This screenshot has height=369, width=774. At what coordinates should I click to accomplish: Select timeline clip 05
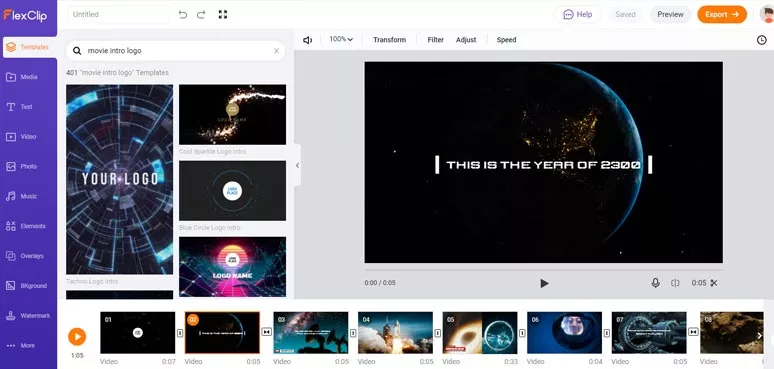point(480,332)
